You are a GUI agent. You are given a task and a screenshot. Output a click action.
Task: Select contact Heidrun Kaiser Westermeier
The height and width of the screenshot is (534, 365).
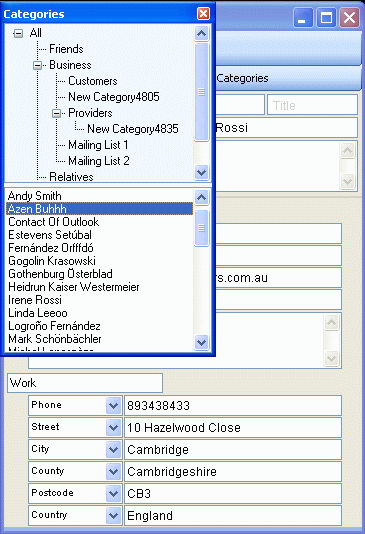(99, 287)
